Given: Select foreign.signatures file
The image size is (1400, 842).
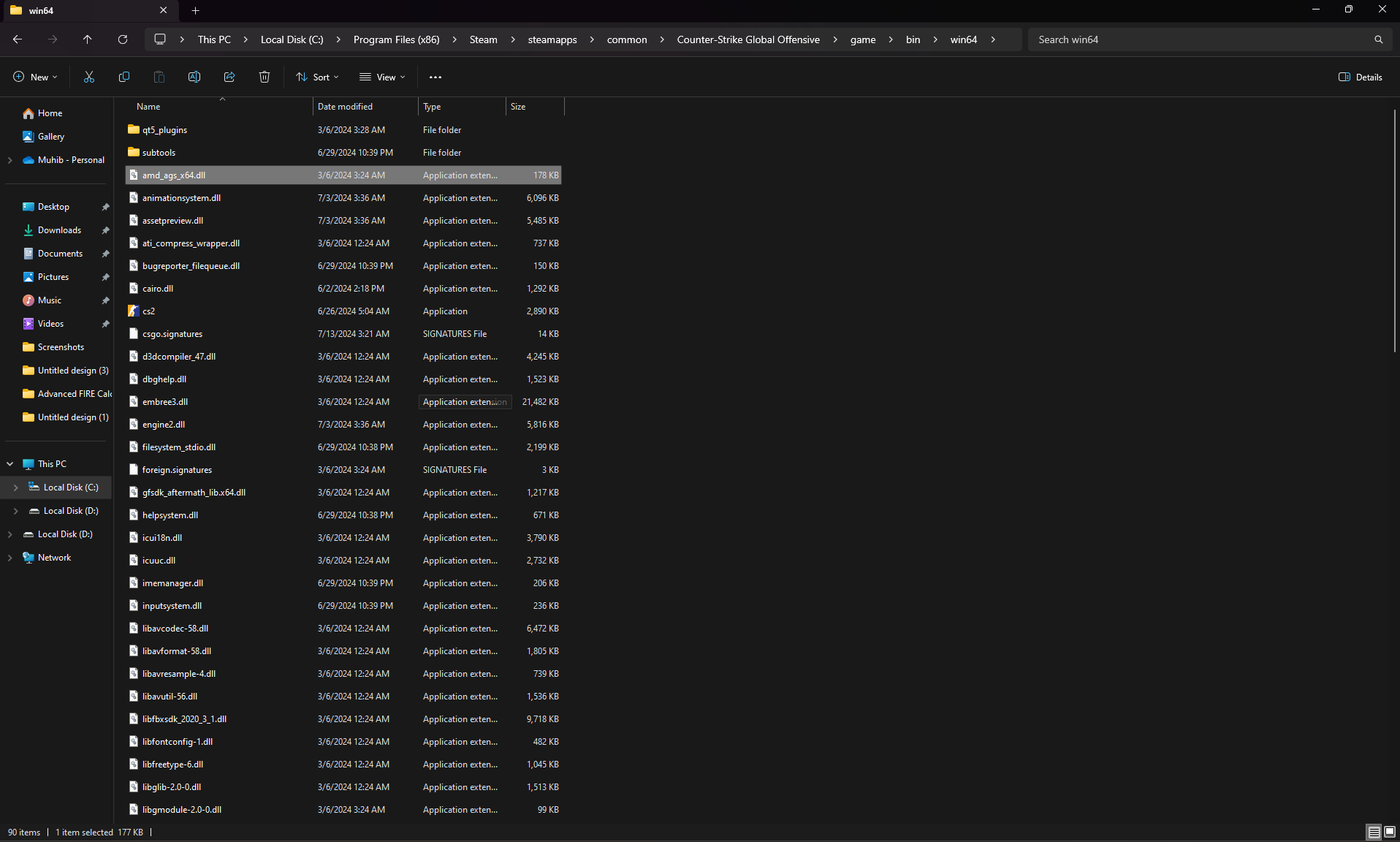Looking at the screenshot, I should click(343, 469).
